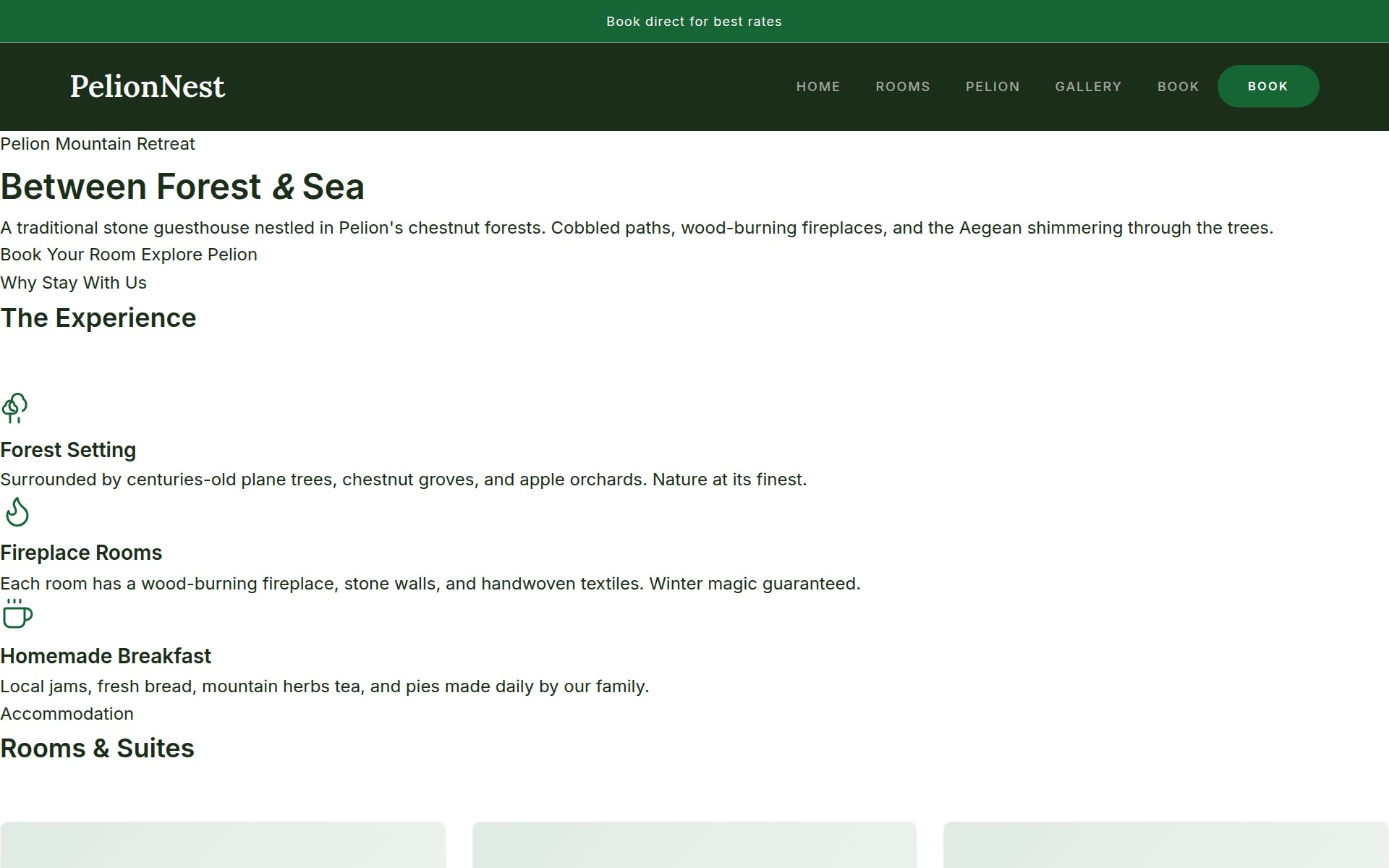Image resolution: width=1389 pixels, height=868 pixels.
Task: Click the forest trees icon
Action: click(x=15, y=408)
